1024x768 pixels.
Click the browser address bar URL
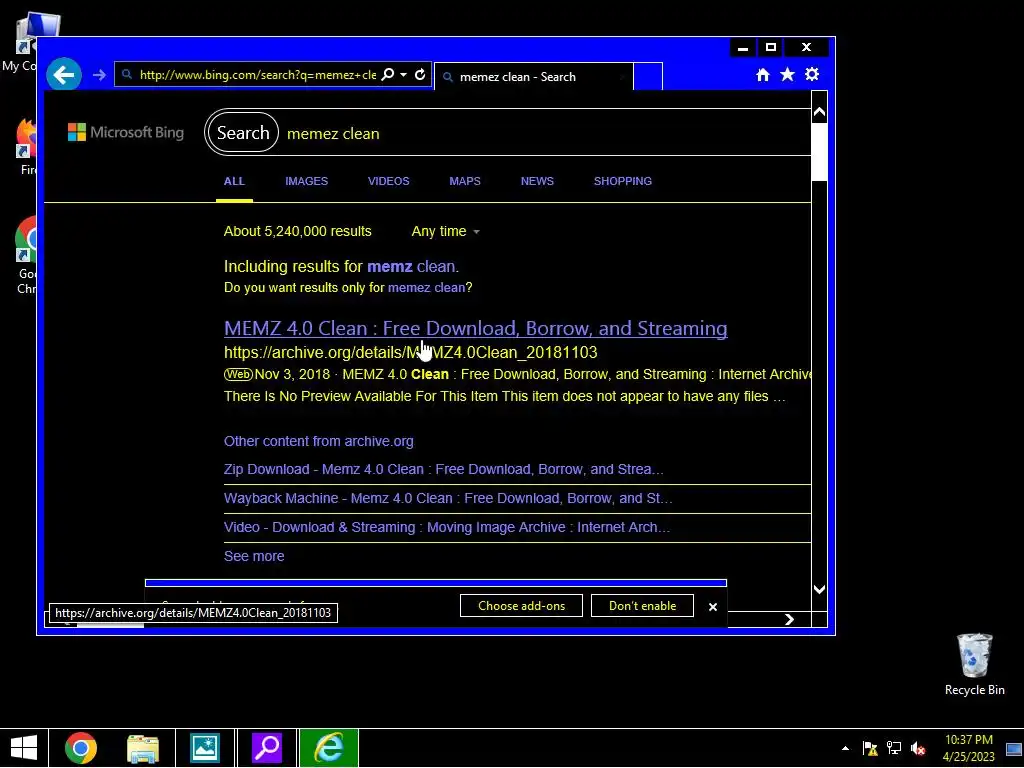tap(258, 74)
